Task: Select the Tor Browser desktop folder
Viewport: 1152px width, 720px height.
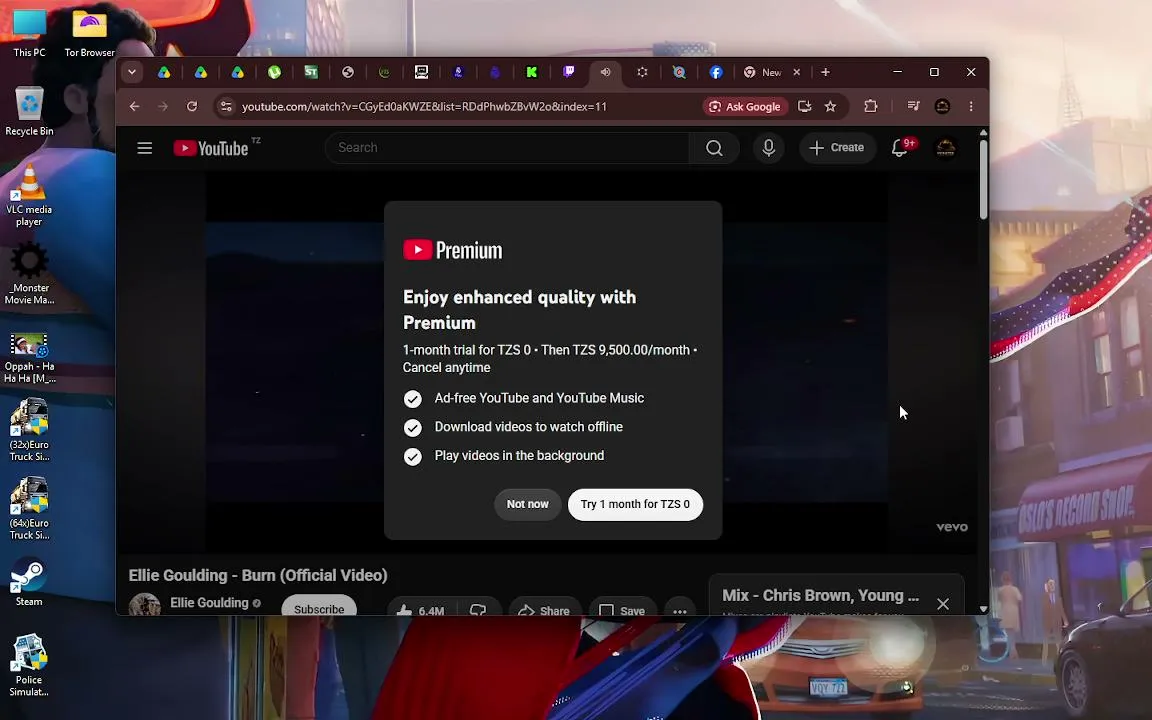Action: (x=90, y=32)
